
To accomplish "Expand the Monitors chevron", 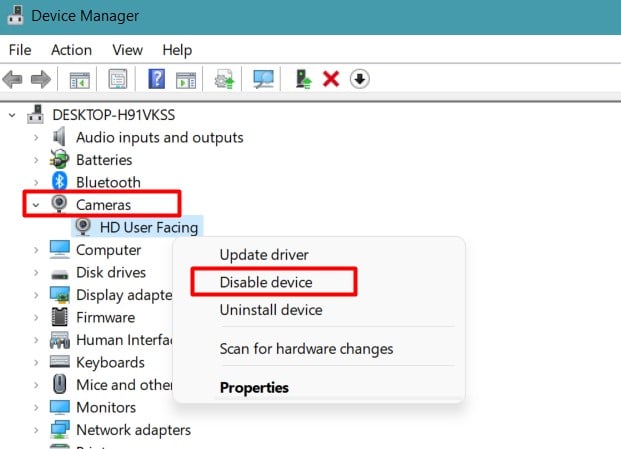I will [x=36, y=407].
